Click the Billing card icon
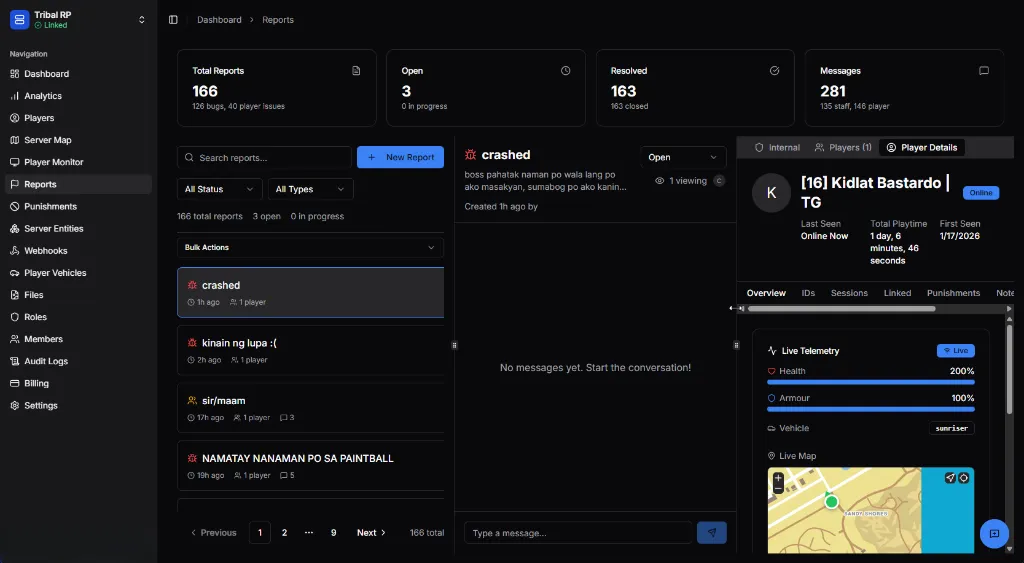 [x=14, y=383]
